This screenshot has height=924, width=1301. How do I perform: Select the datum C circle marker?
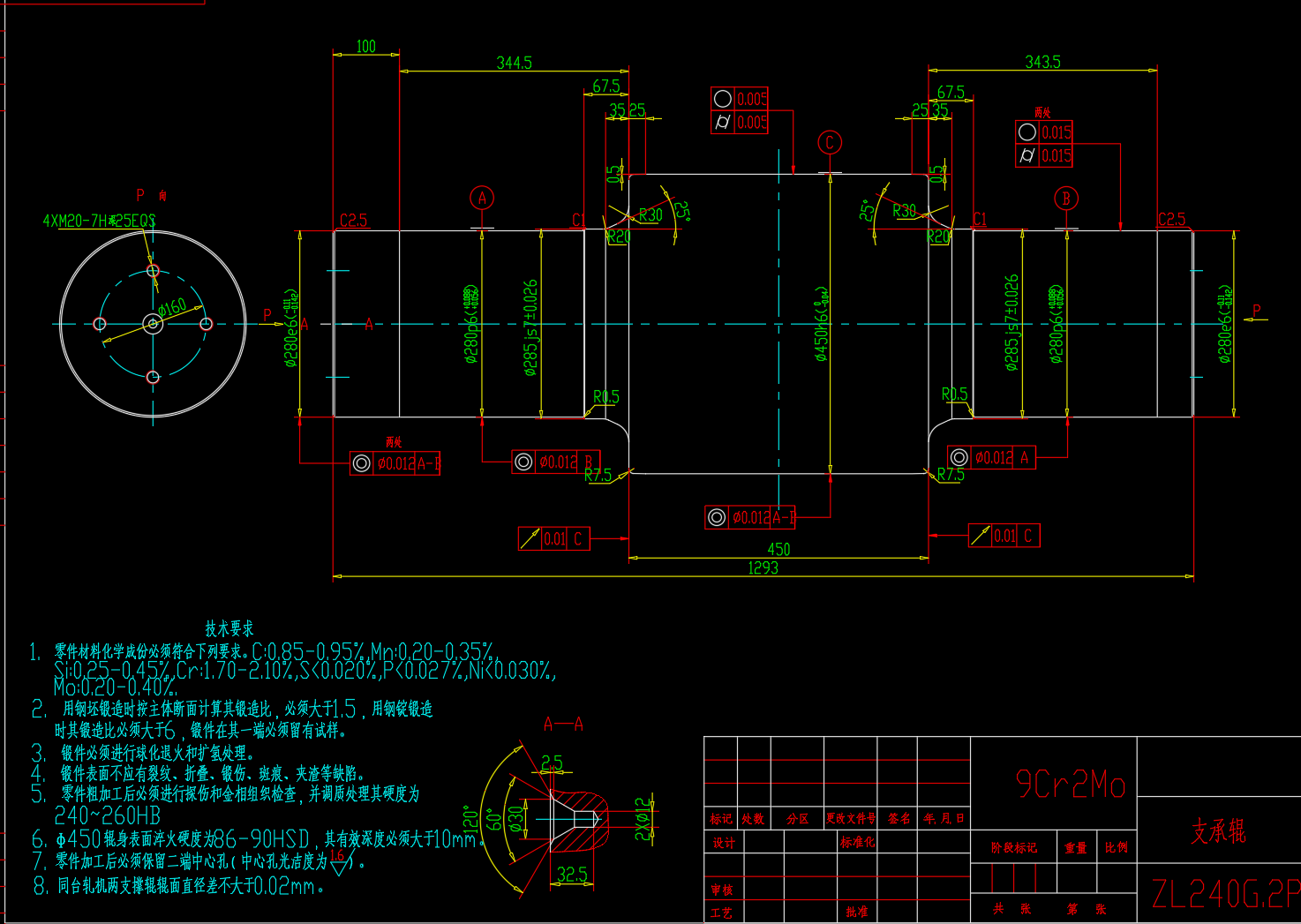click(x=830, y=143)
